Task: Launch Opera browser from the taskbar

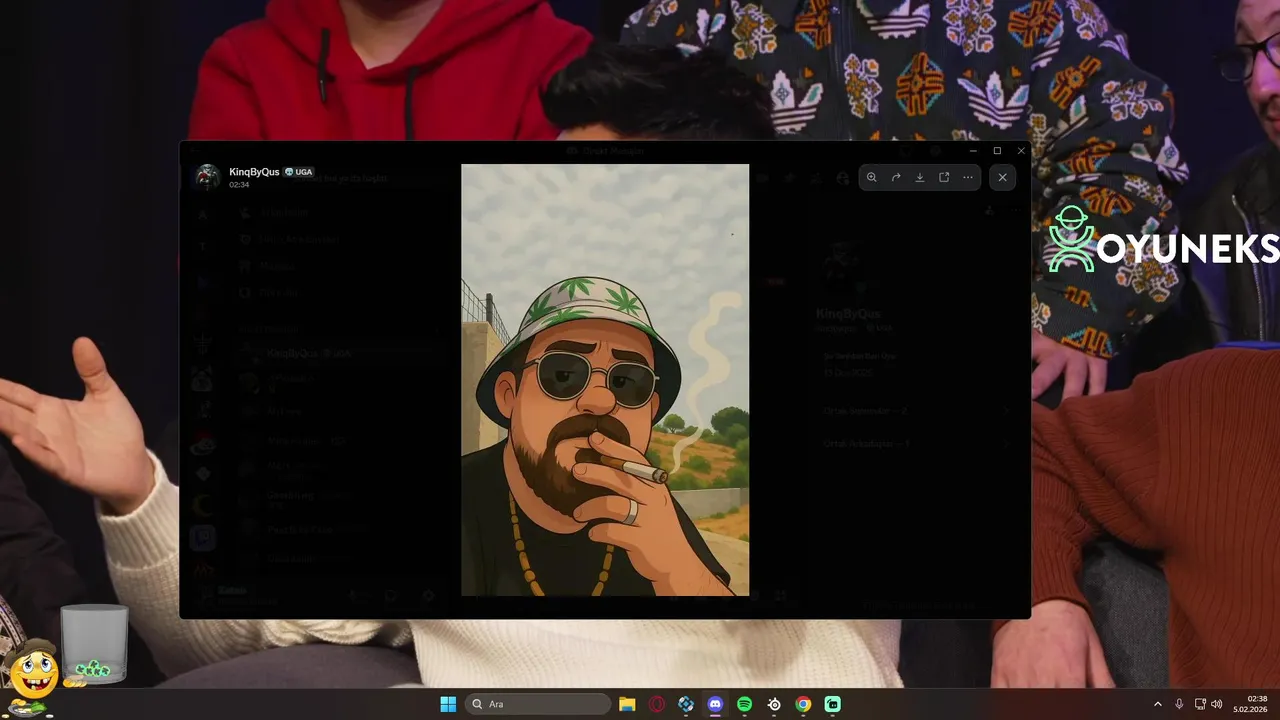Action: tap(657, 704)
